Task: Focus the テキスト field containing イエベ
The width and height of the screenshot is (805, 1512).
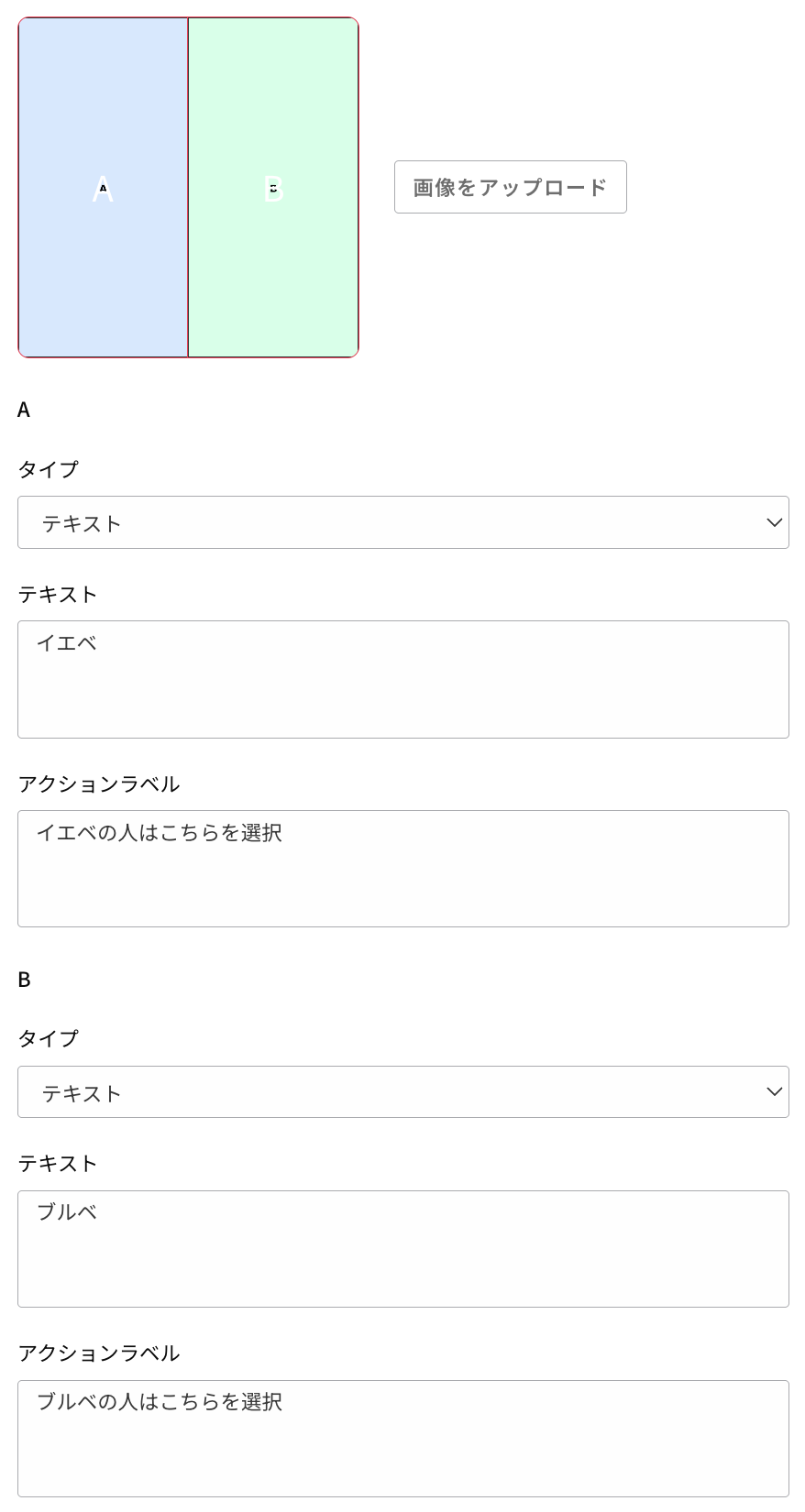Action: click(403, 679)
